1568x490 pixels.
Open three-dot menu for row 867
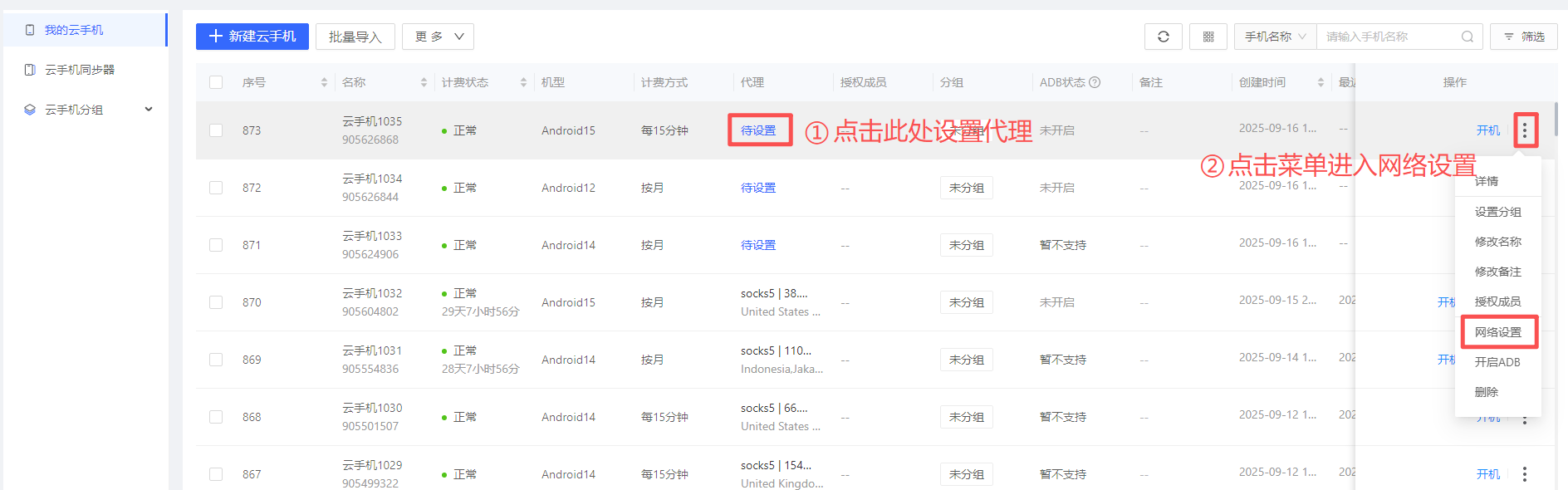(1524, 474)
